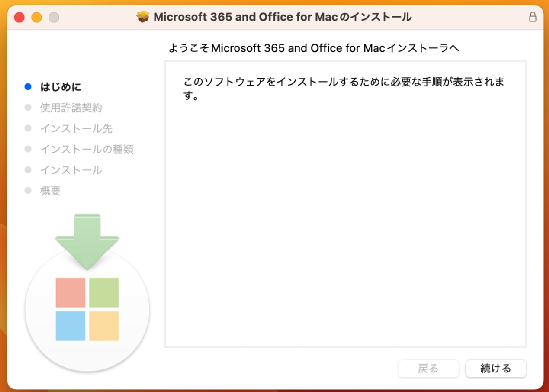549x392 pixels.
Task: Click the green square of Microsoft logo
Action: pyautogui.click(x=104, y=293)
